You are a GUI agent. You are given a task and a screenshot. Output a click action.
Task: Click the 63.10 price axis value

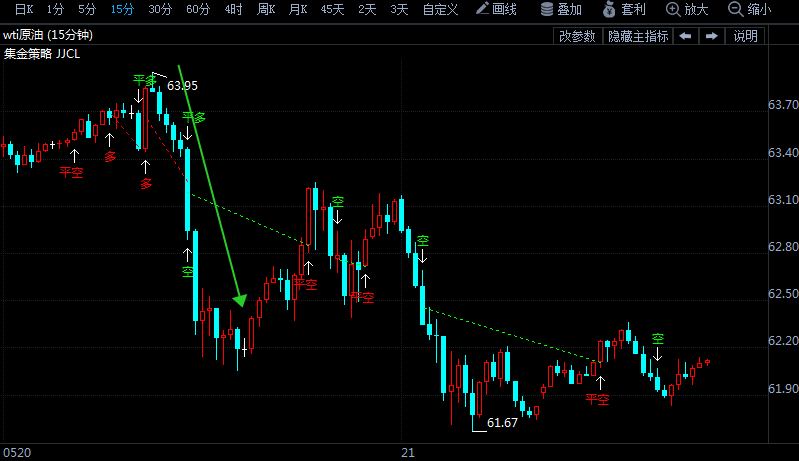[x=783, y=199]
